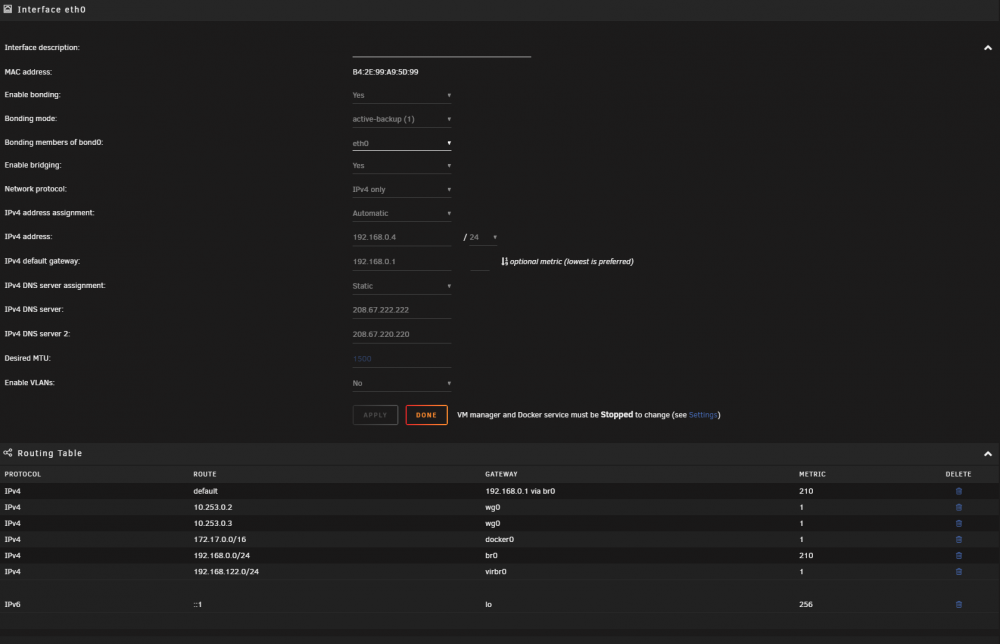
Task: Click the 192.168.122.0/24 route cell
Action: 226,571
